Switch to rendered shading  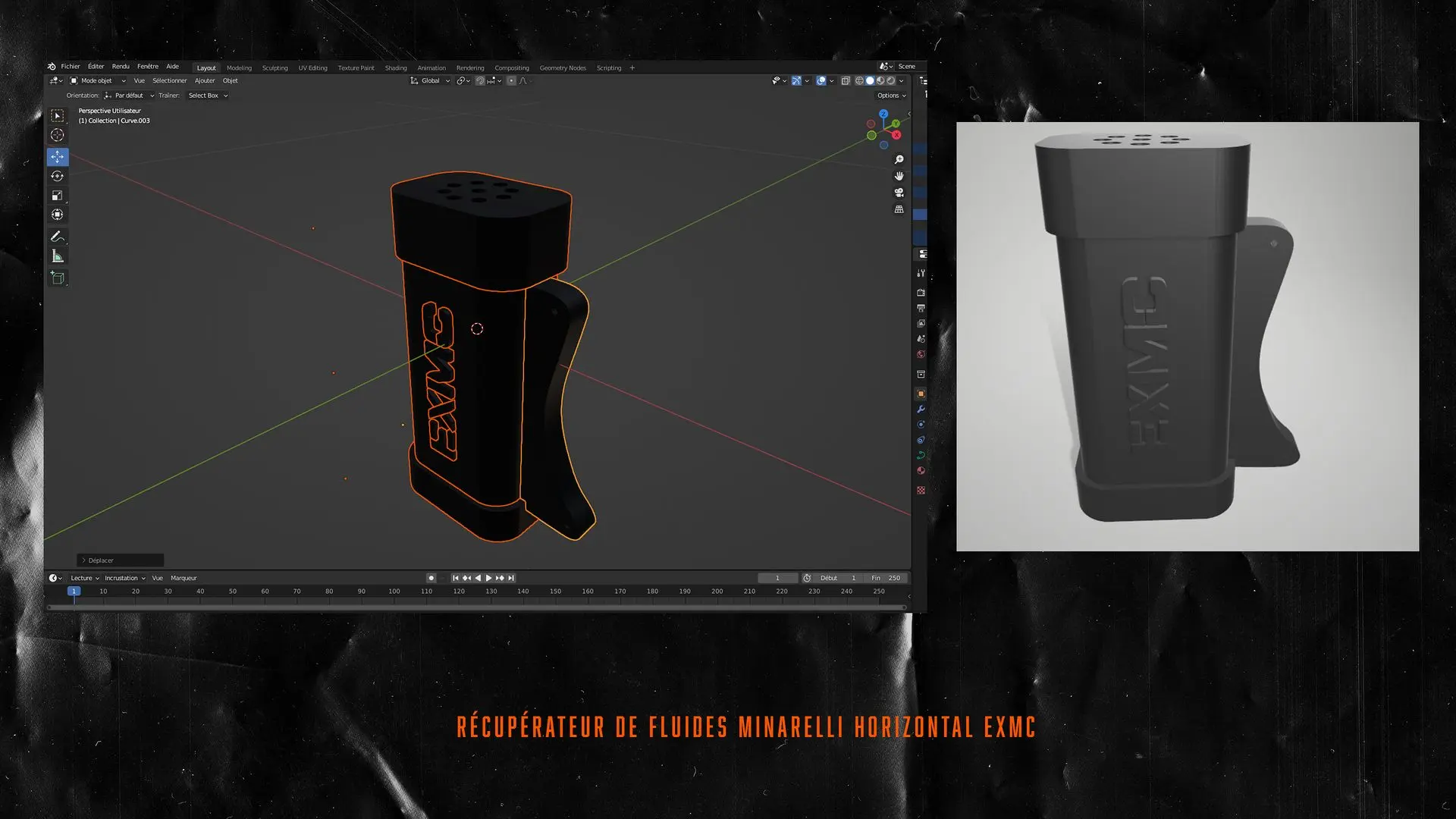pos(891,80)
